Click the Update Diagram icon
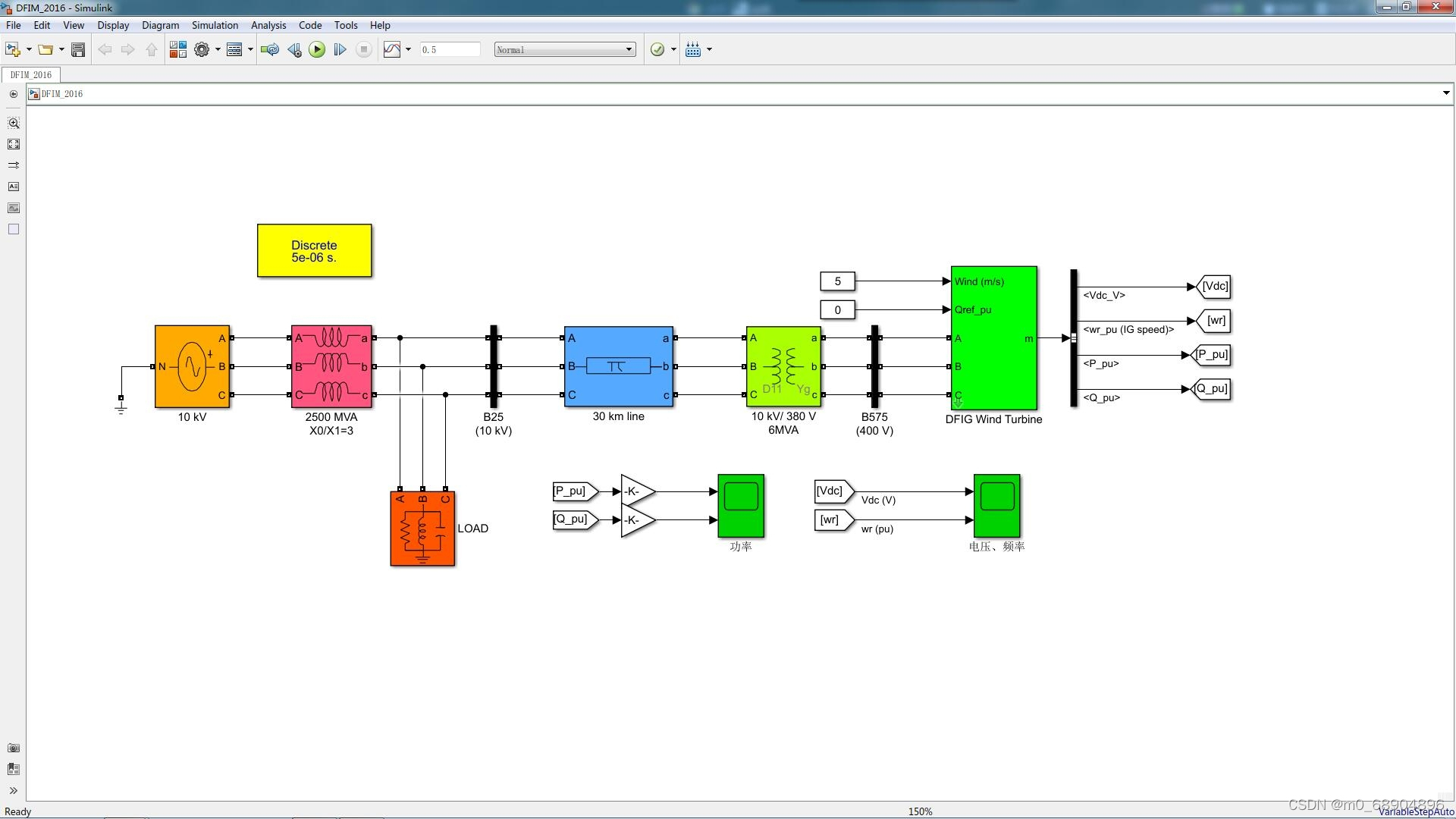This screenshot has width=1456, height=819. pyautogui.click(x=269, y=50)
